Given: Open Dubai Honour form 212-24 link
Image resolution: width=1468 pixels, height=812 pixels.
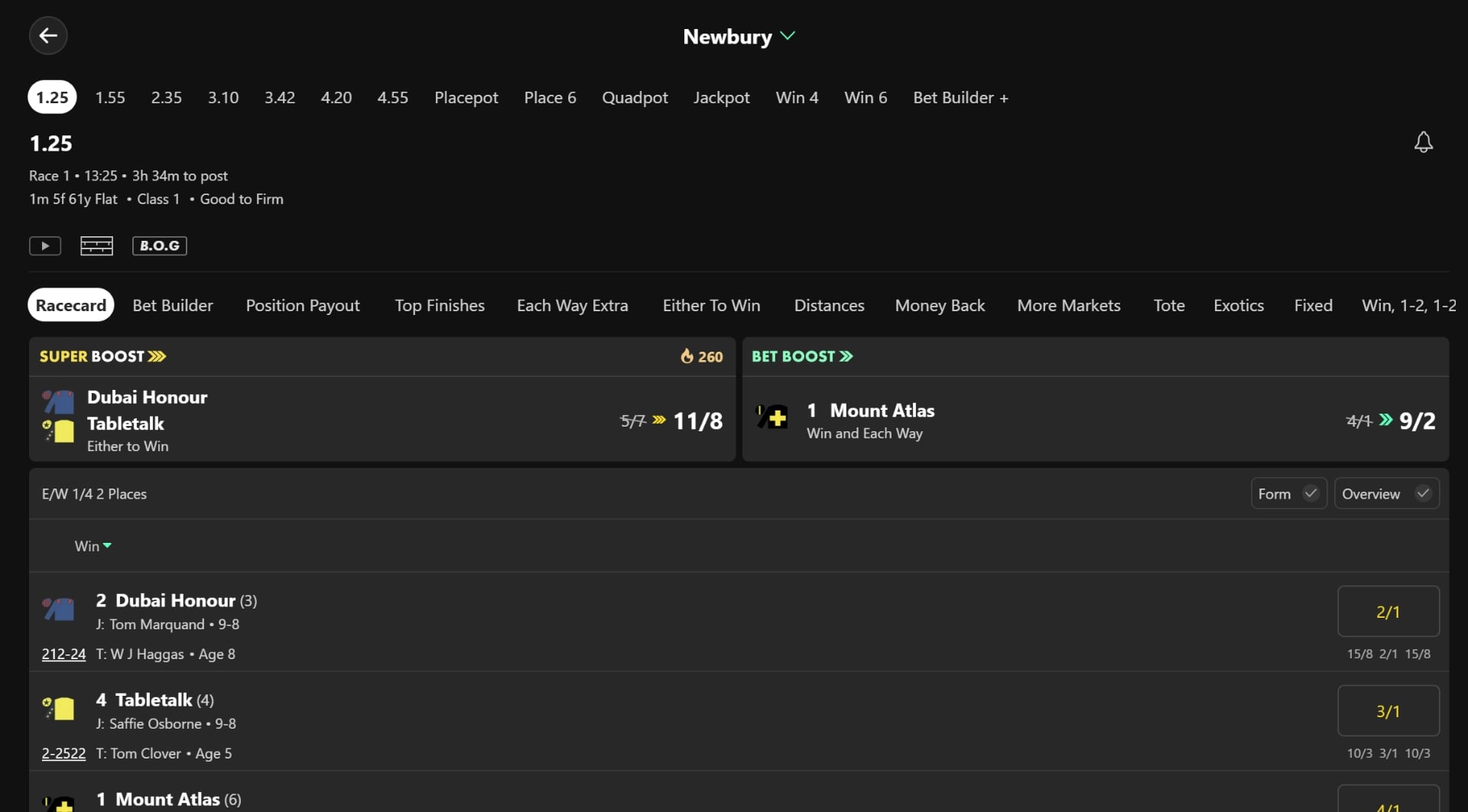Looking at the screenshot, I should pos(63,654).
